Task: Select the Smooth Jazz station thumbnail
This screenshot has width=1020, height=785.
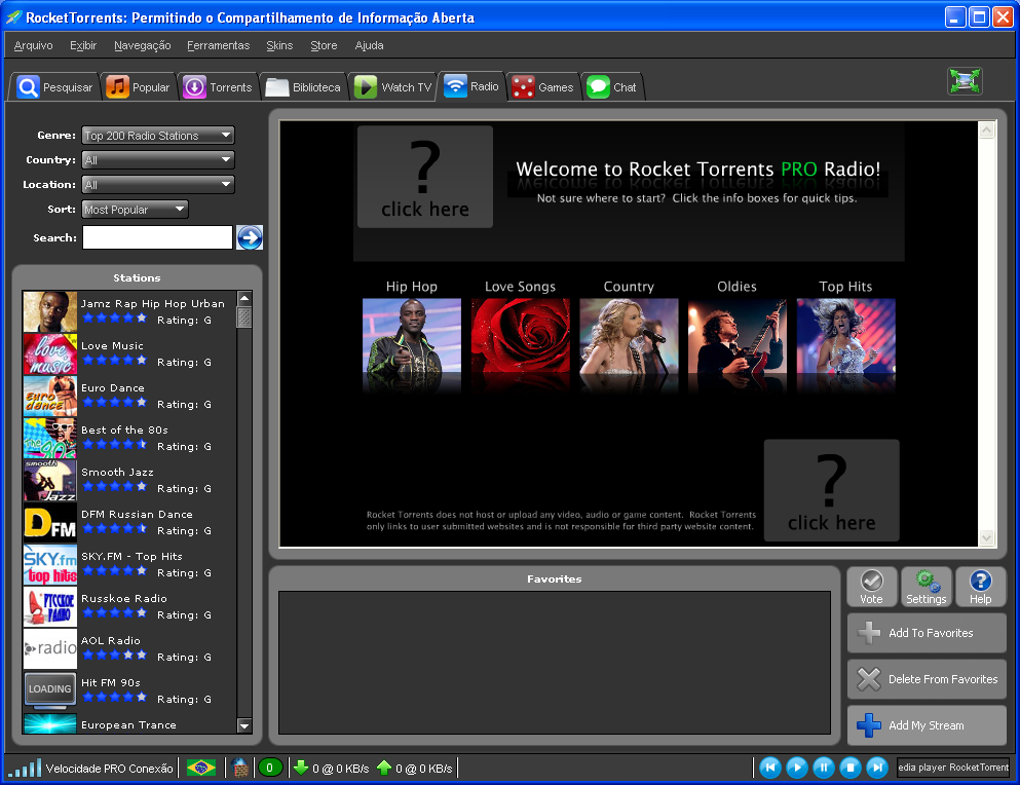Action: [50, 480]
